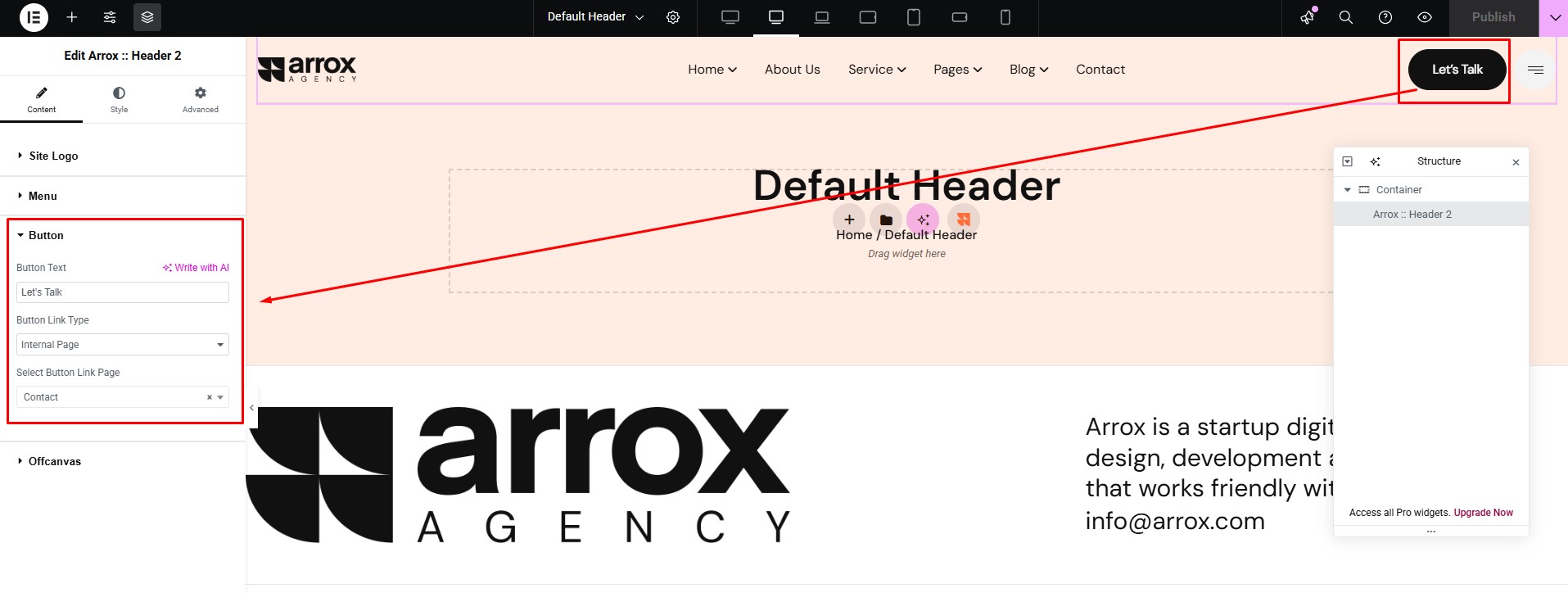Switch to the Advanced tab
Screen dimensions: 1568x593
[200, 99]
